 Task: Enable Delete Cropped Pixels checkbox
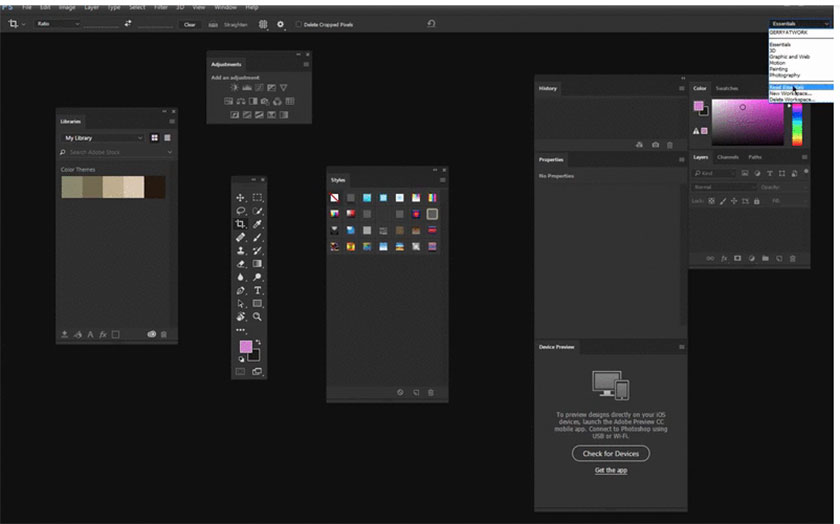(298, 24)
